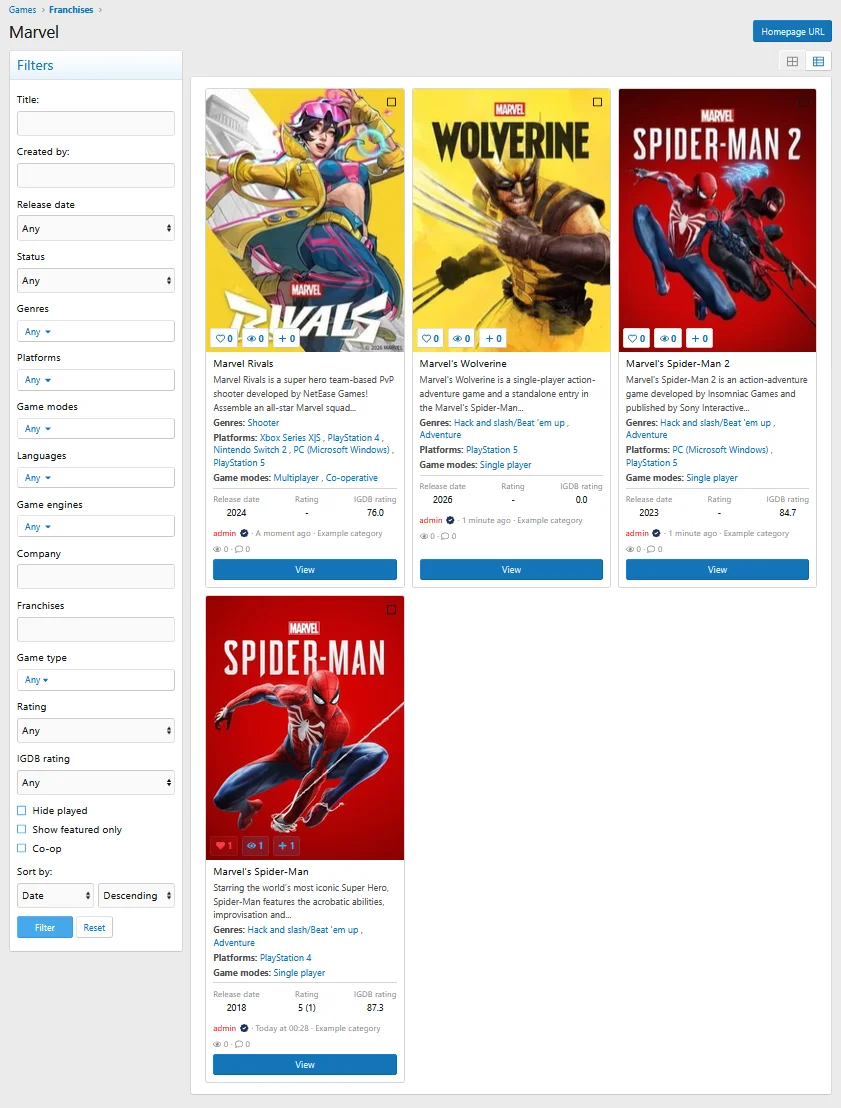Click eye icon on Marvel's Spider-Man cover
Image resolution: width=841 pixels, height=1108 pixels.
click(x=255, y=845)
